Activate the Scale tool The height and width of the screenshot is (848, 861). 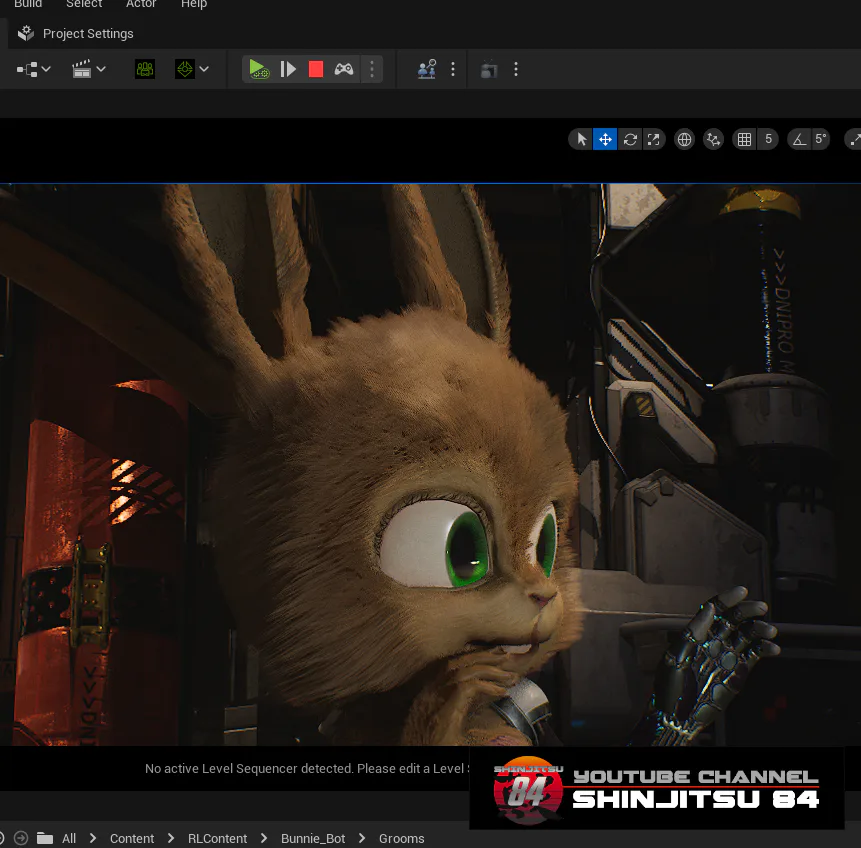coord(653,140)
